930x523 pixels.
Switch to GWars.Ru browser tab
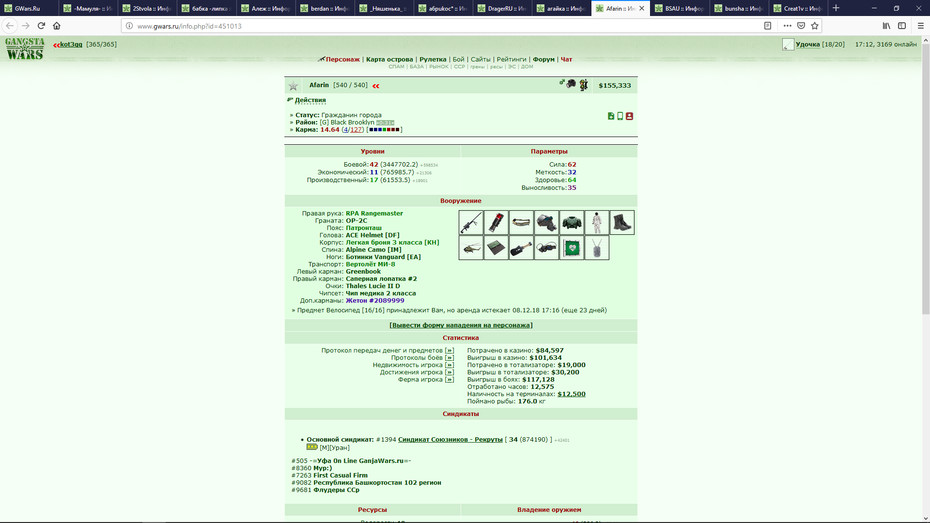click(x=28, y=8)
